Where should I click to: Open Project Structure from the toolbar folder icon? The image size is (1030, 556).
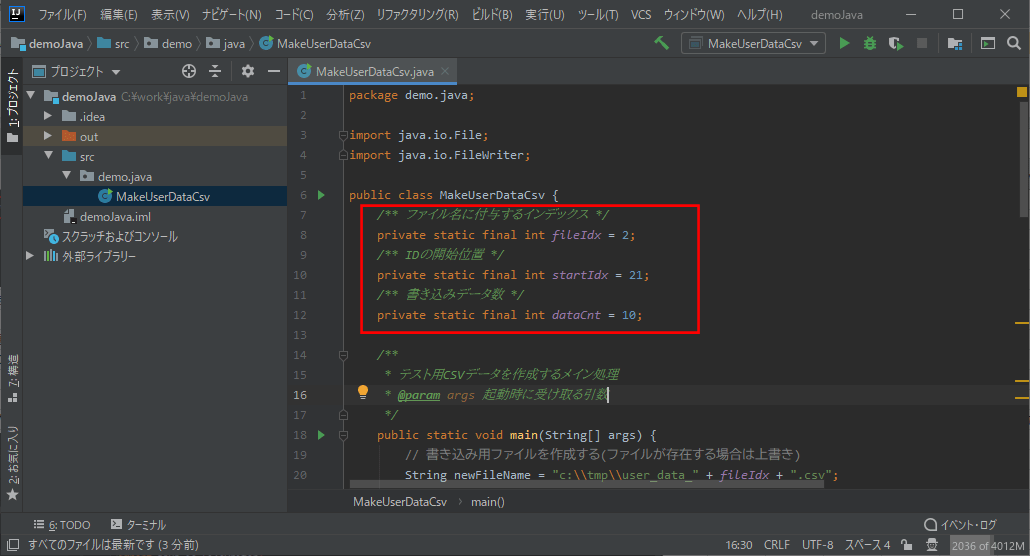(955, 43)
